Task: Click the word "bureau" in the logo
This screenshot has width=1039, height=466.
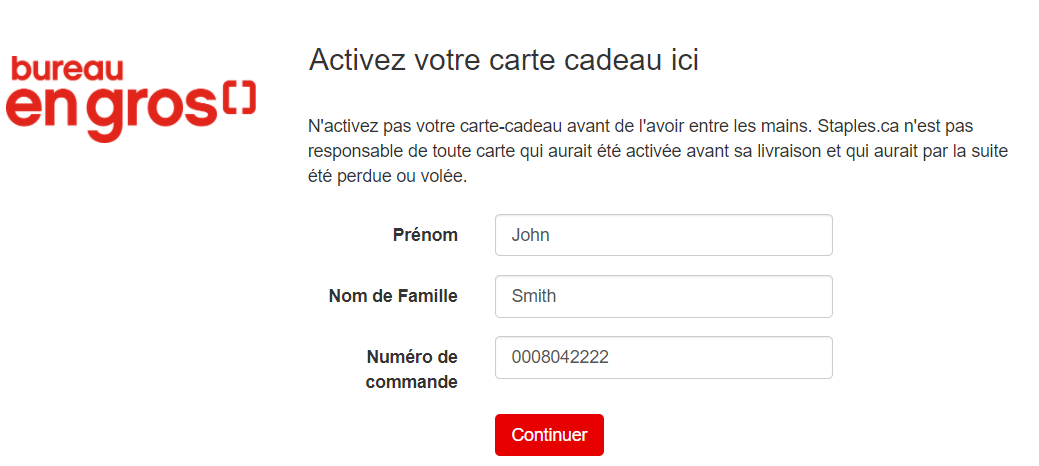Action: (x=67, y=69)
